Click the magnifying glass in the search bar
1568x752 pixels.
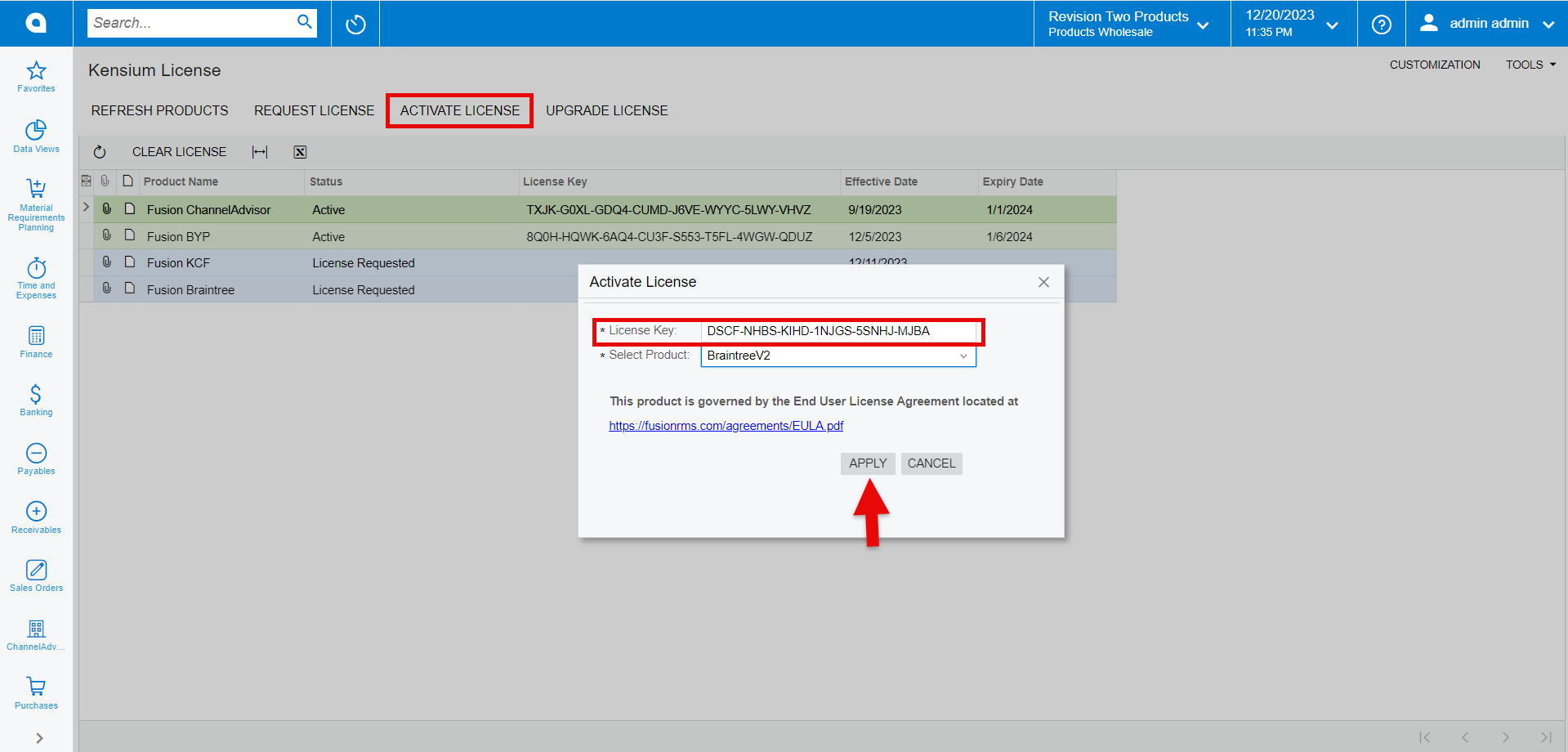click(x=303, y=22)
